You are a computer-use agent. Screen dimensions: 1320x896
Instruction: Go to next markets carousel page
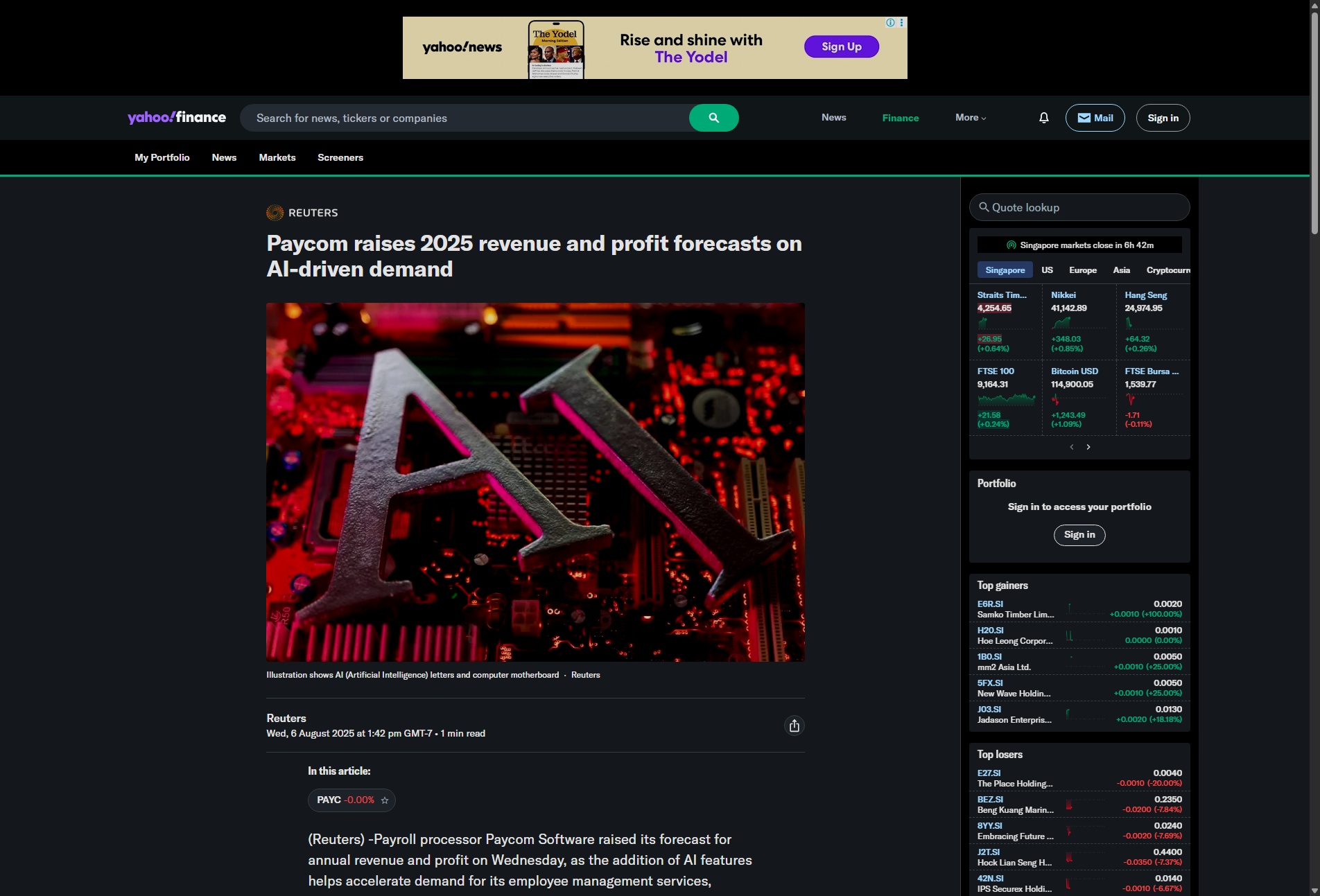click(x=1088, y=447)
